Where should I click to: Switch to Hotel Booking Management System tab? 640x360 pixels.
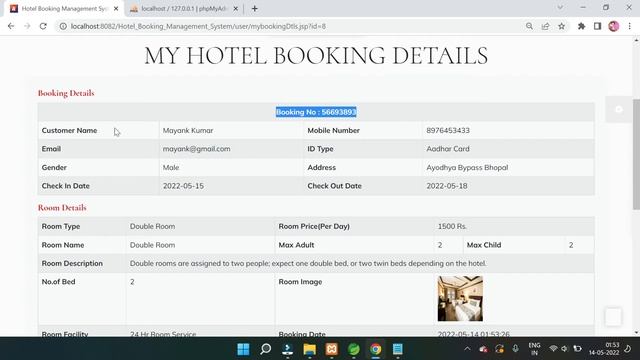tap(64, 9)
